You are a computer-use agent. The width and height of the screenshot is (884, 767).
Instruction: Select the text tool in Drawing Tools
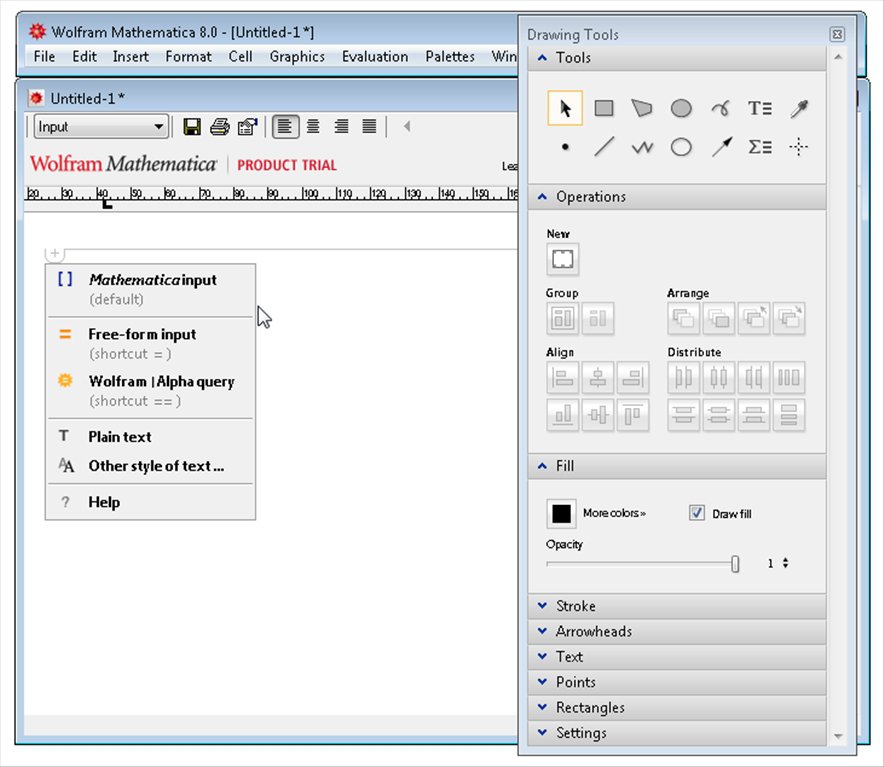tap(759, 108)
